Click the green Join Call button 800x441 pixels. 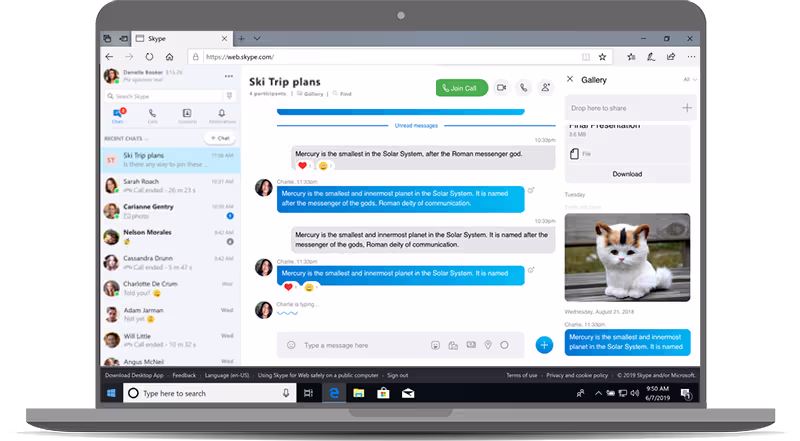click(462, 88)
